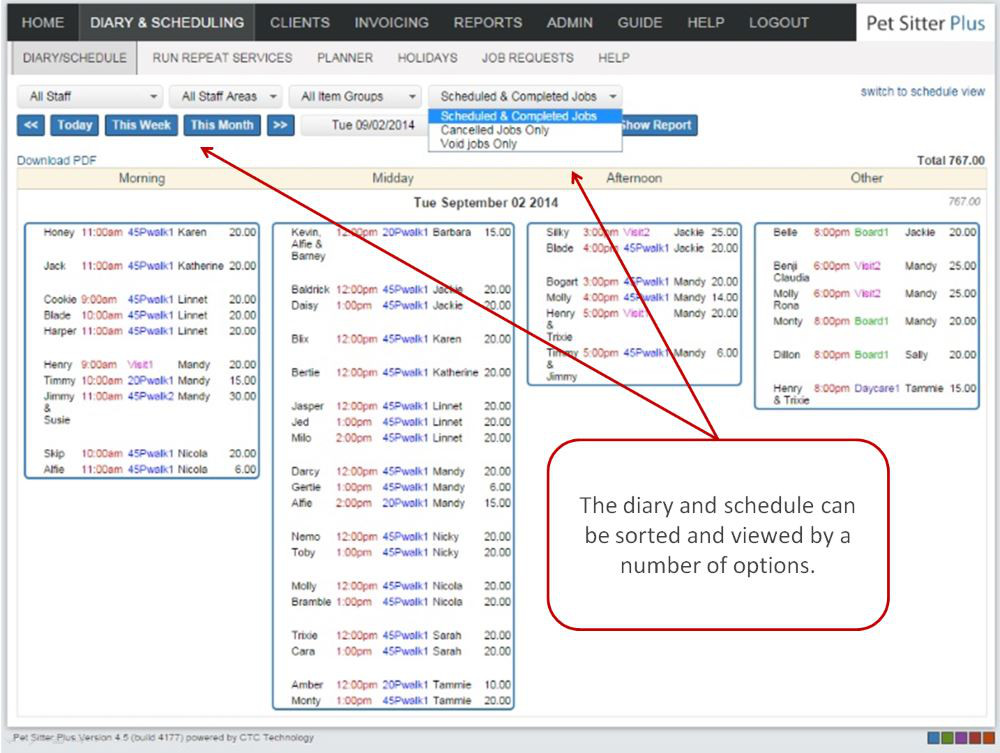Click the Pet Sitter Plus logo

925,23
